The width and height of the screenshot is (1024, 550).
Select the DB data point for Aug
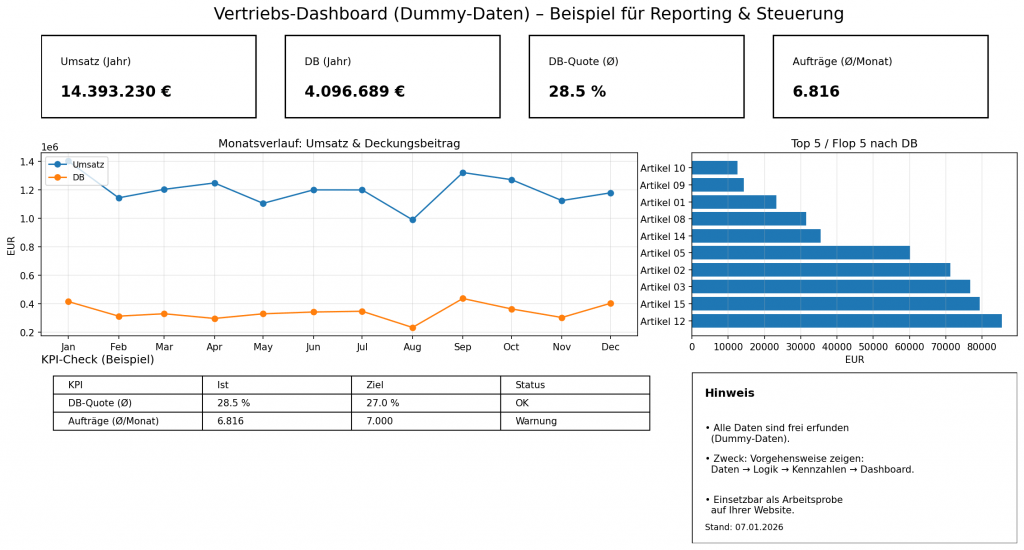point(412,327)
